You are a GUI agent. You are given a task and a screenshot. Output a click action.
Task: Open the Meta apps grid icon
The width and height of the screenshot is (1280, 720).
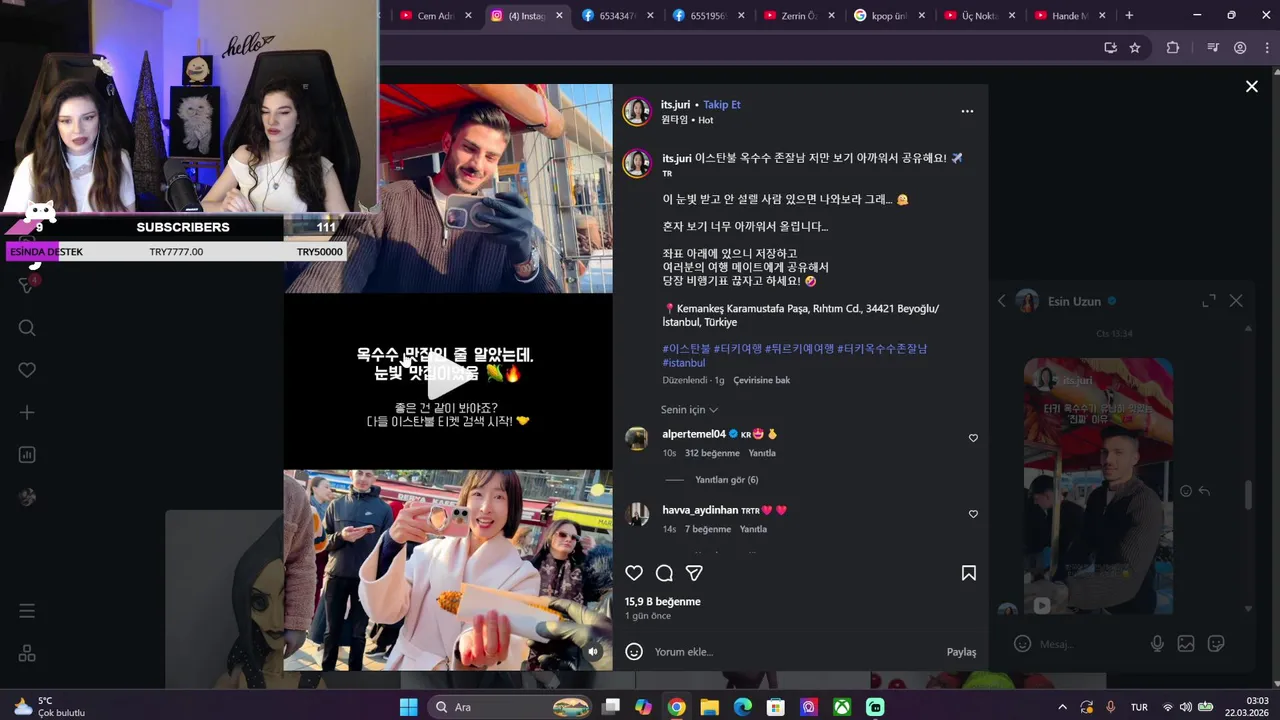27,653
